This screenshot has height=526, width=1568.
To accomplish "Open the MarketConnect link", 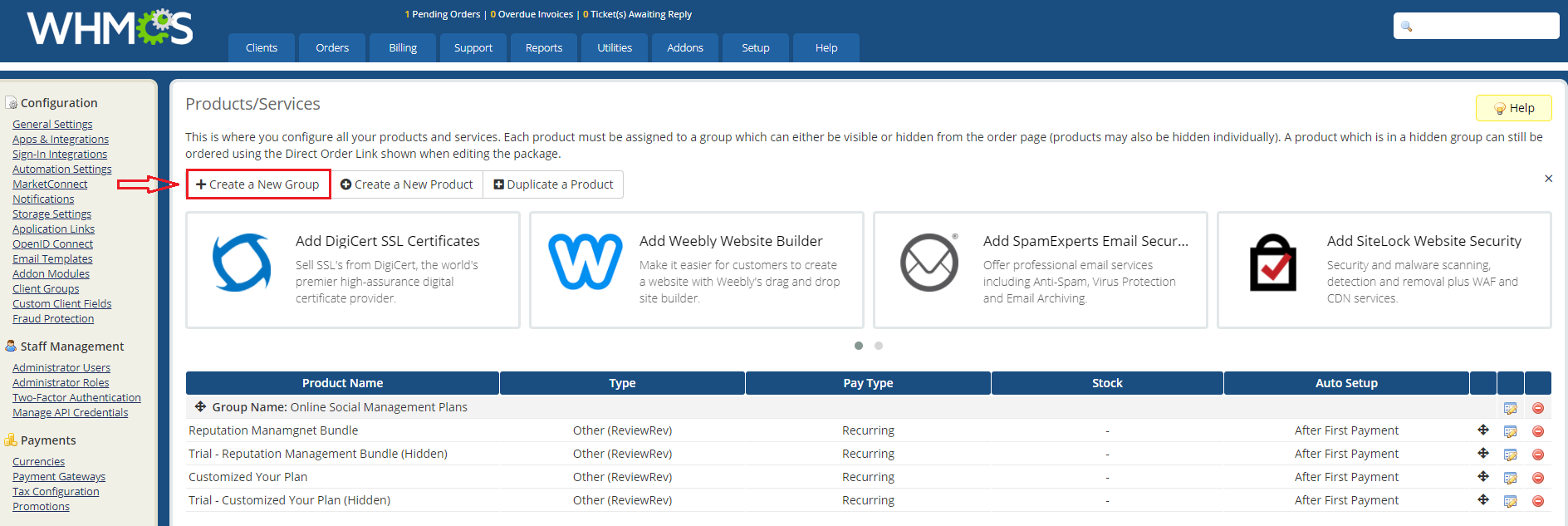I will click(x=50, y=184).
